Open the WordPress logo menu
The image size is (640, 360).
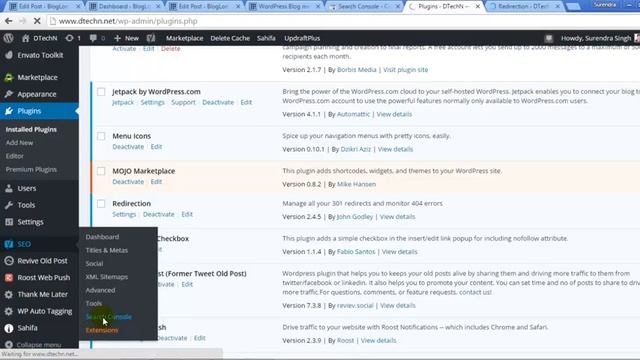tap(8, 38)
